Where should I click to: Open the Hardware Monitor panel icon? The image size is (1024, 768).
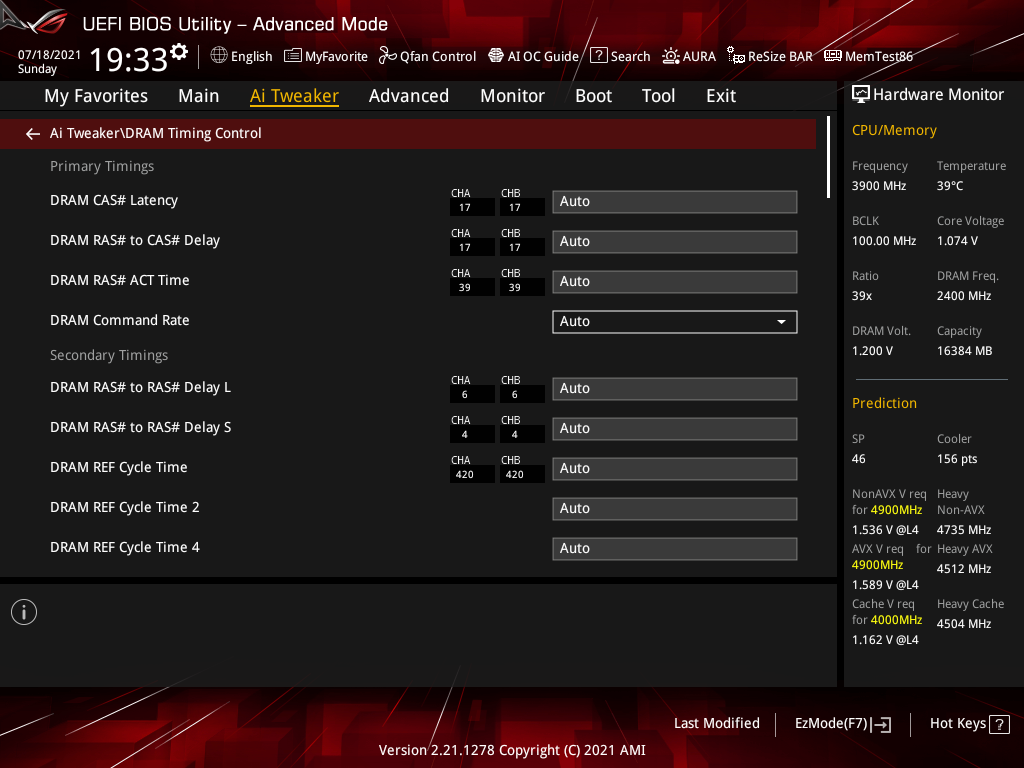pos(862,93)
